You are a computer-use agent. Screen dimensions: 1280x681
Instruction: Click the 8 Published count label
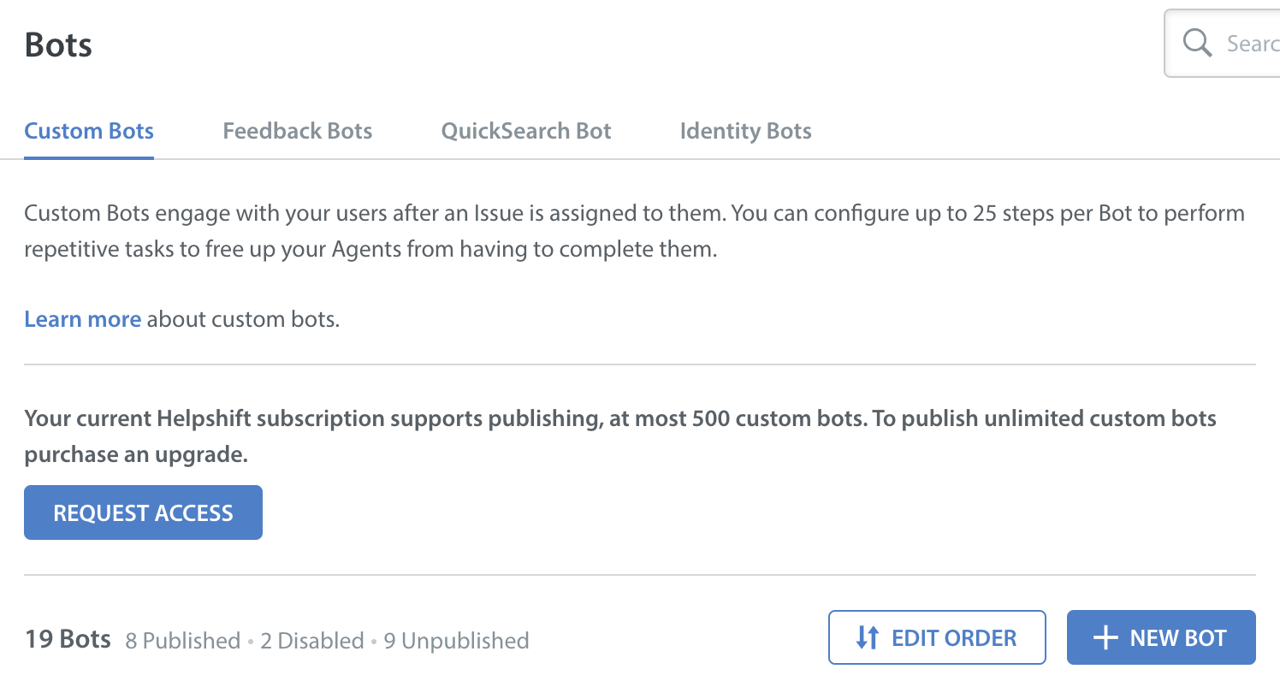(x=182, y=641)
